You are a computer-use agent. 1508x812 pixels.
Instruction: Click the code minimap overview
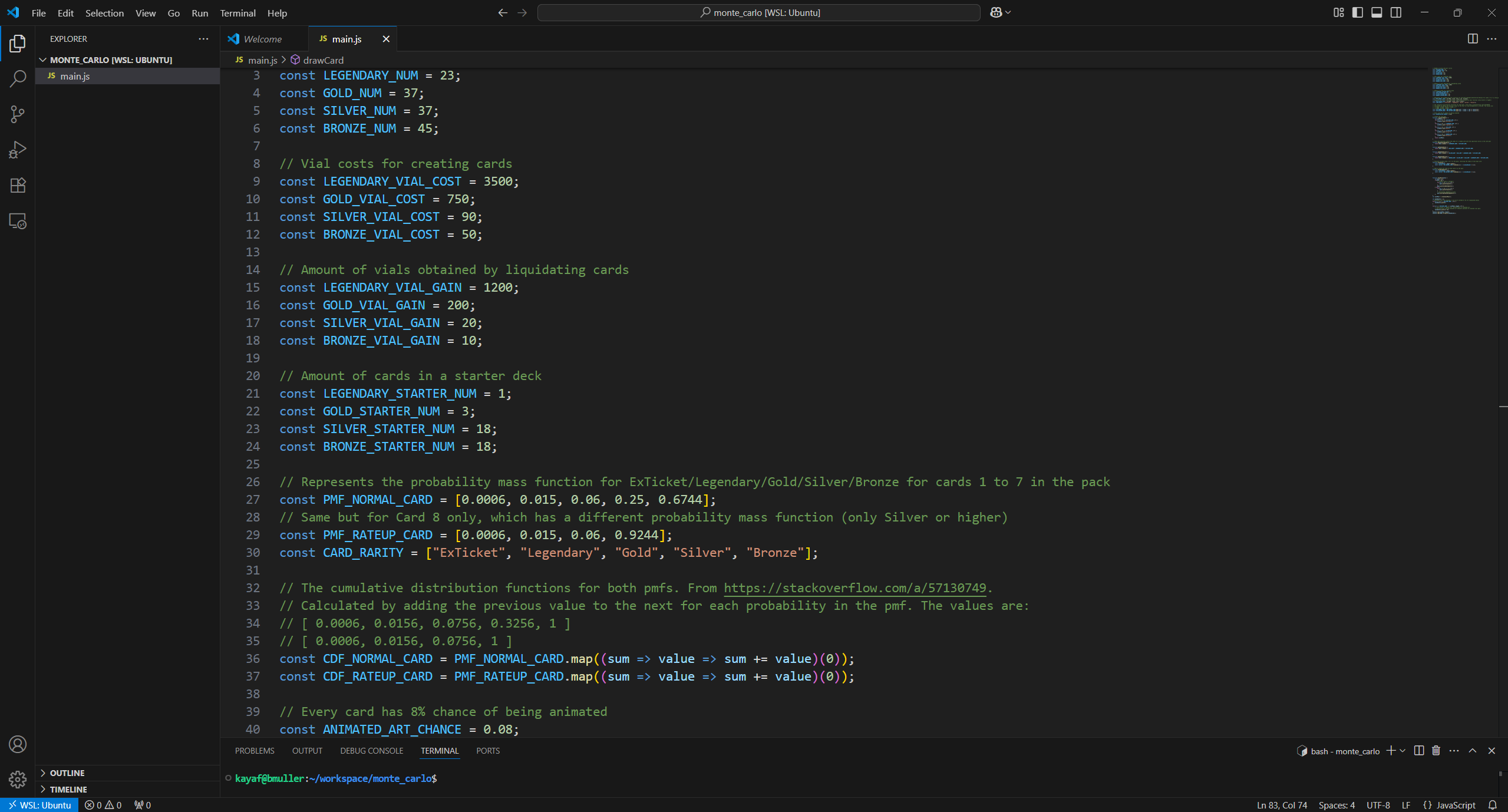point(1464,141)
